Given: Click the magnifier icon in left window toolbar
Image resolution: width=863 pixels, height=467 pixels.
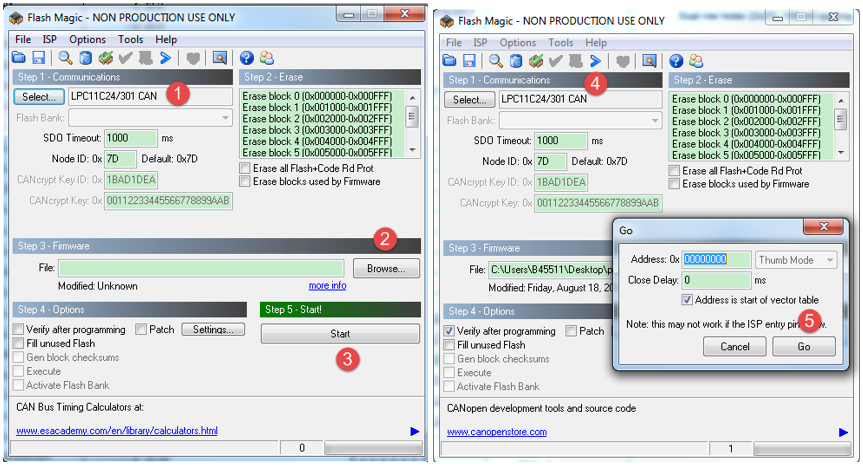Looking at the screenshot, I should coord(65,57).
